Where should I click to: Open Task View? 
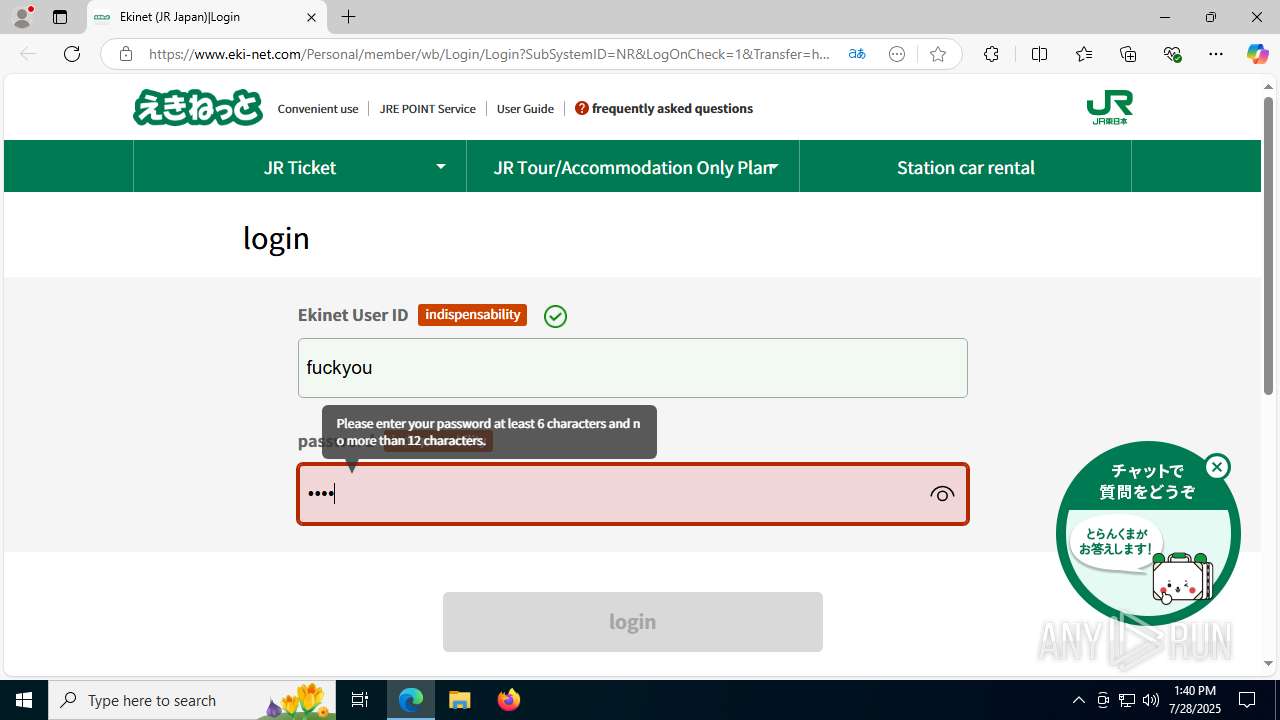(360, 700)
